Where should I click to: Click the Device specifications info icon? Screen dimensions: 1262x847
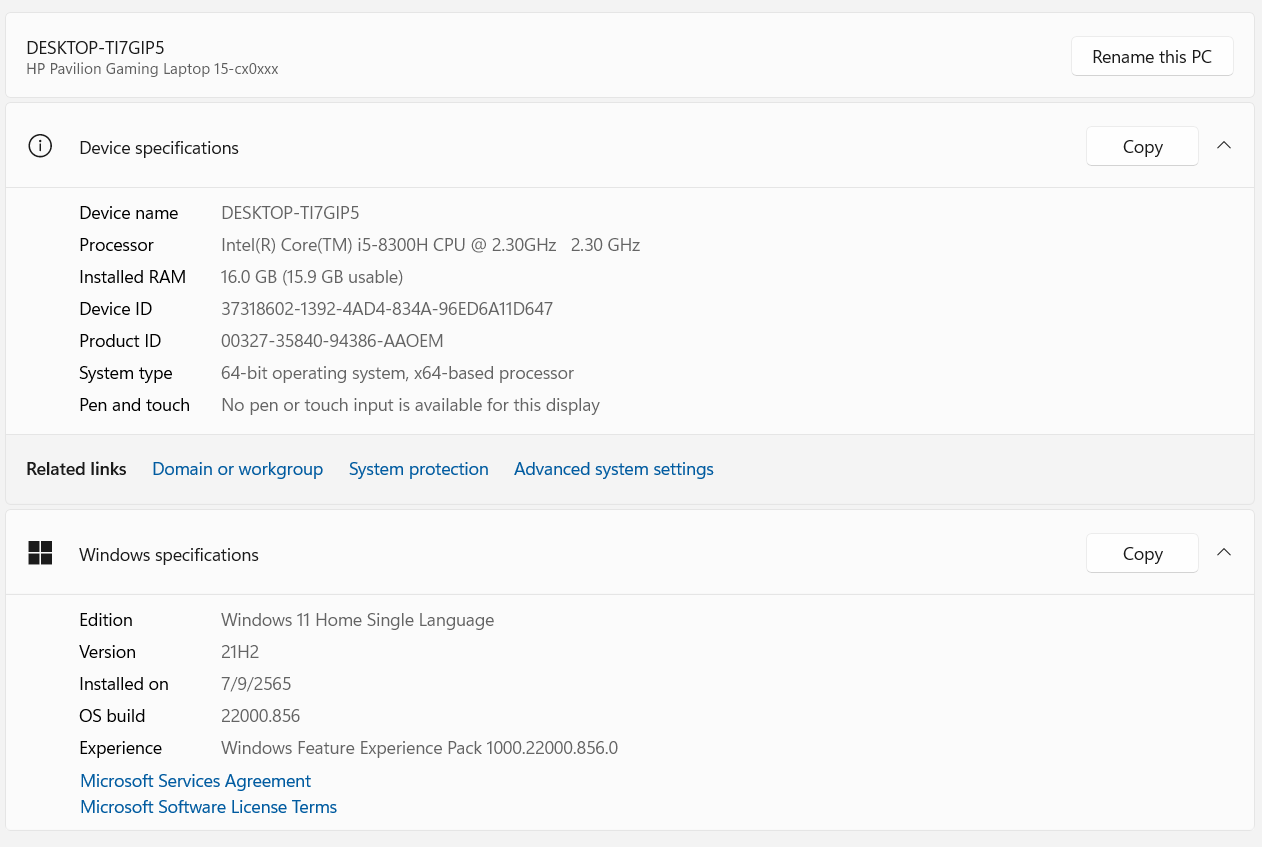pyautogui.click(x=40, y=147)
